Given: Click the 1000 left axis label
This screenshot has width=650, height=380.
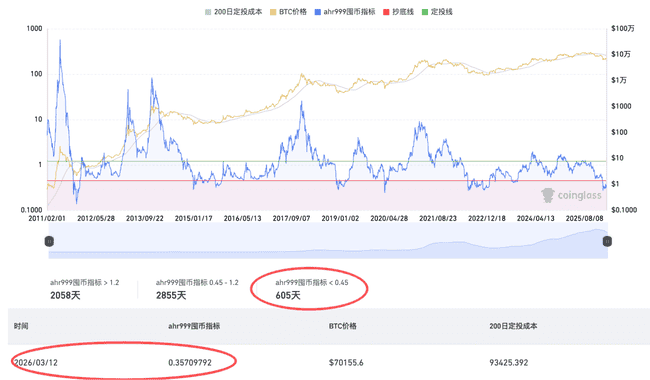Looking at the screenshot, I should pos(34,29).
